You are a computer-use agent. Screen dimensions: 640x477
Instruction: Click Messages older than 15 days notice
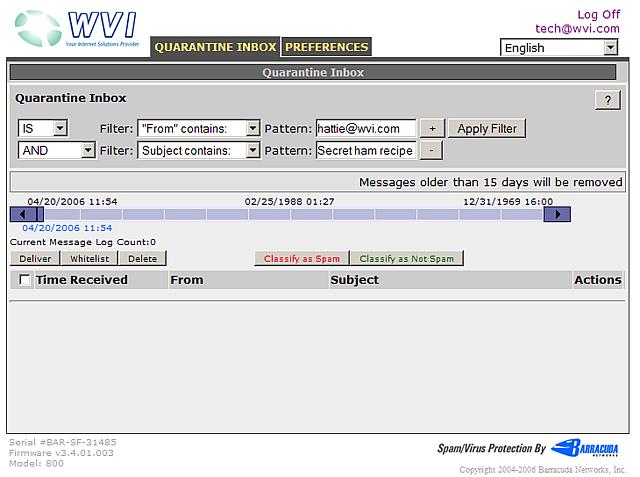(491, 182)
